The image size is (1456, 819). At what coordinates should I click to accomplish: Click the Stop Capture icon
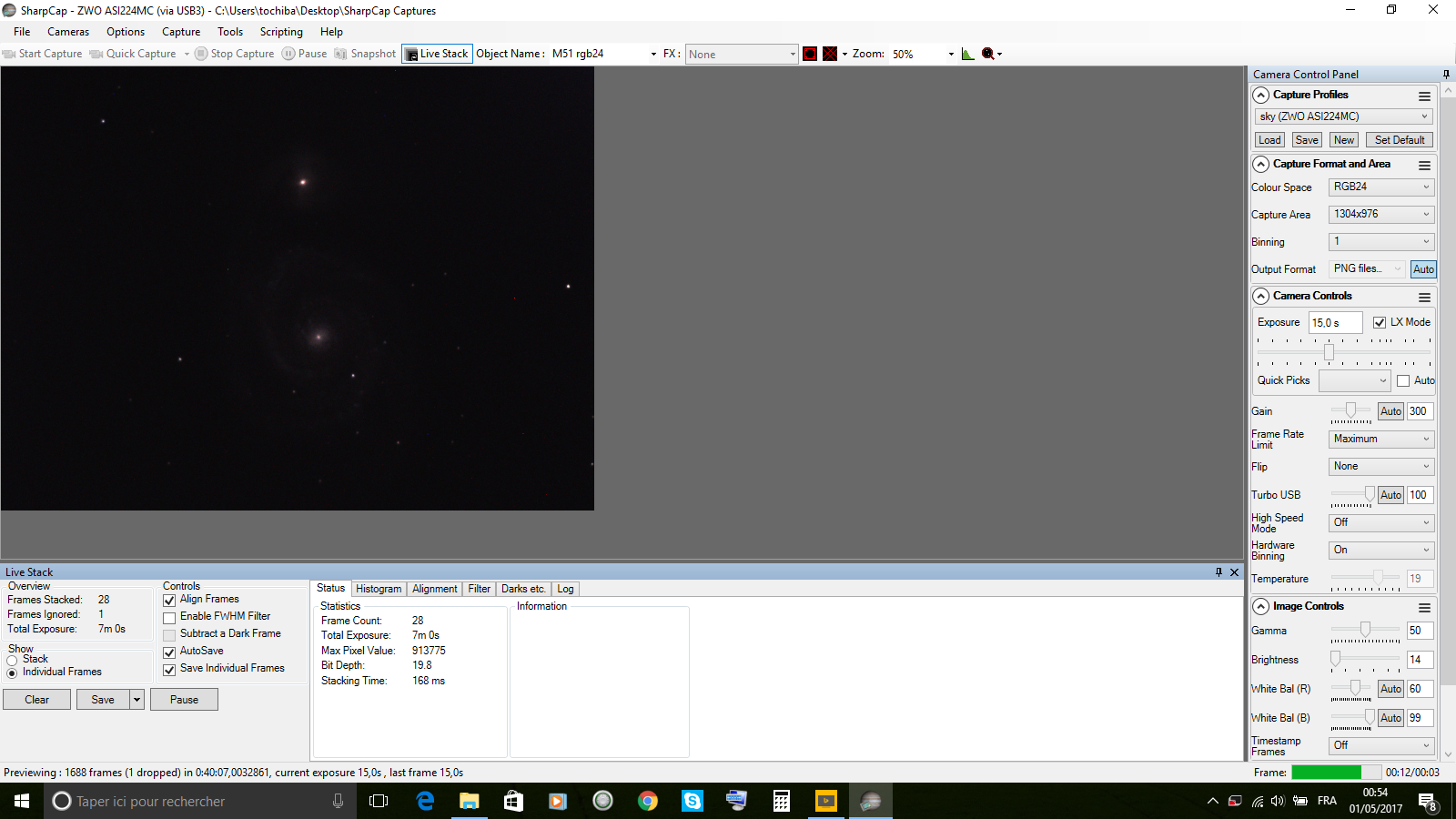[x=201, y=54]
